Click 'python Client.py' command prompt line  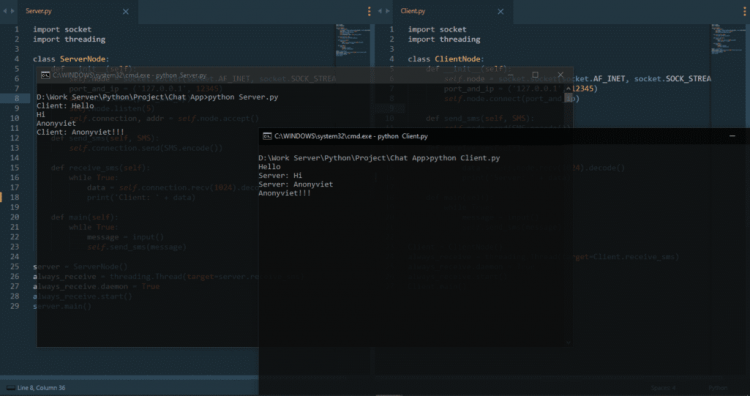point(379,158)
